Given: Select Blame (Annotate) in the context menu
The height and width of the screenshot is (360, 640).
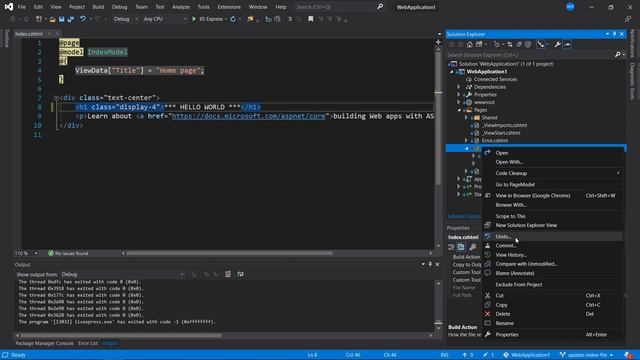Looking at the screenshot, I should (x=553, y=273).
